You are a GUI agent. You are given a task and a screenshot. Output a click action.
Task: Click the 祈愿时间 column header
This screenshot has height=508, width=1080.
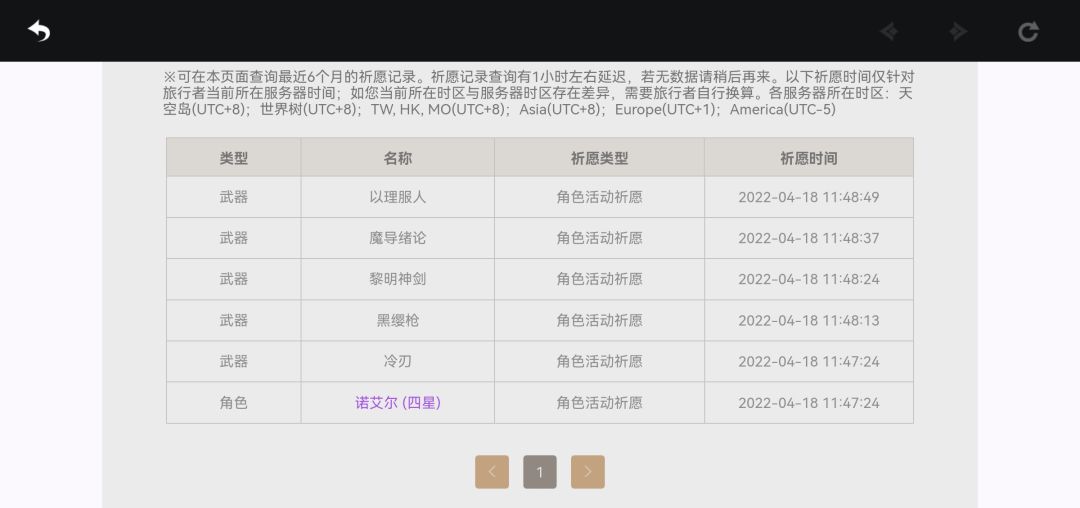[809, 158]
